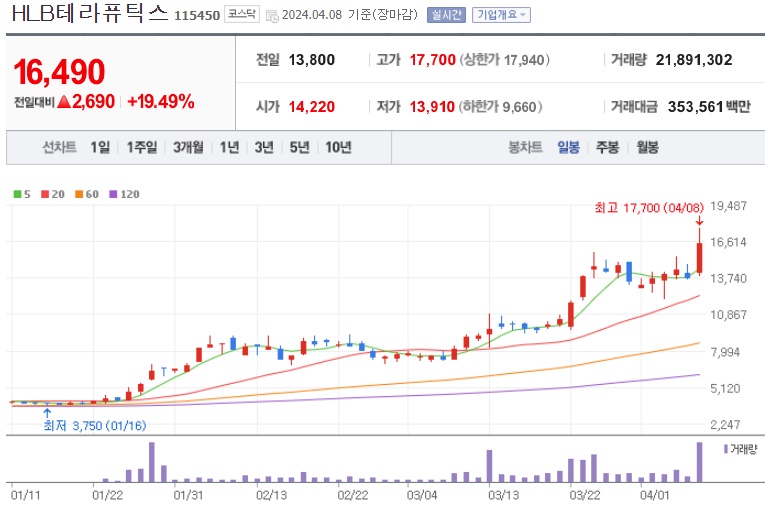Select the 1일 line chart period
The height and width of the screenshot is (509, 765).
(x=100, y=147)
